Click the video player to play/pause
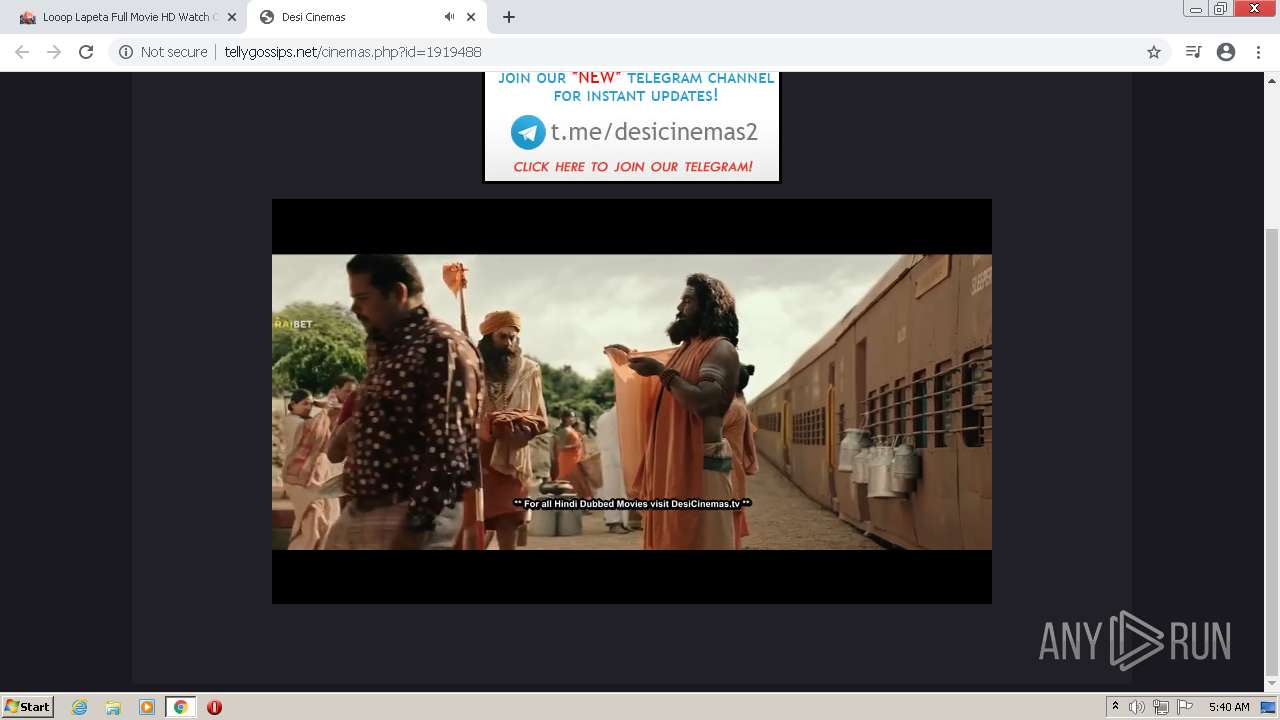The height and width of the screenshot is (720, 1280). [632, 401]
